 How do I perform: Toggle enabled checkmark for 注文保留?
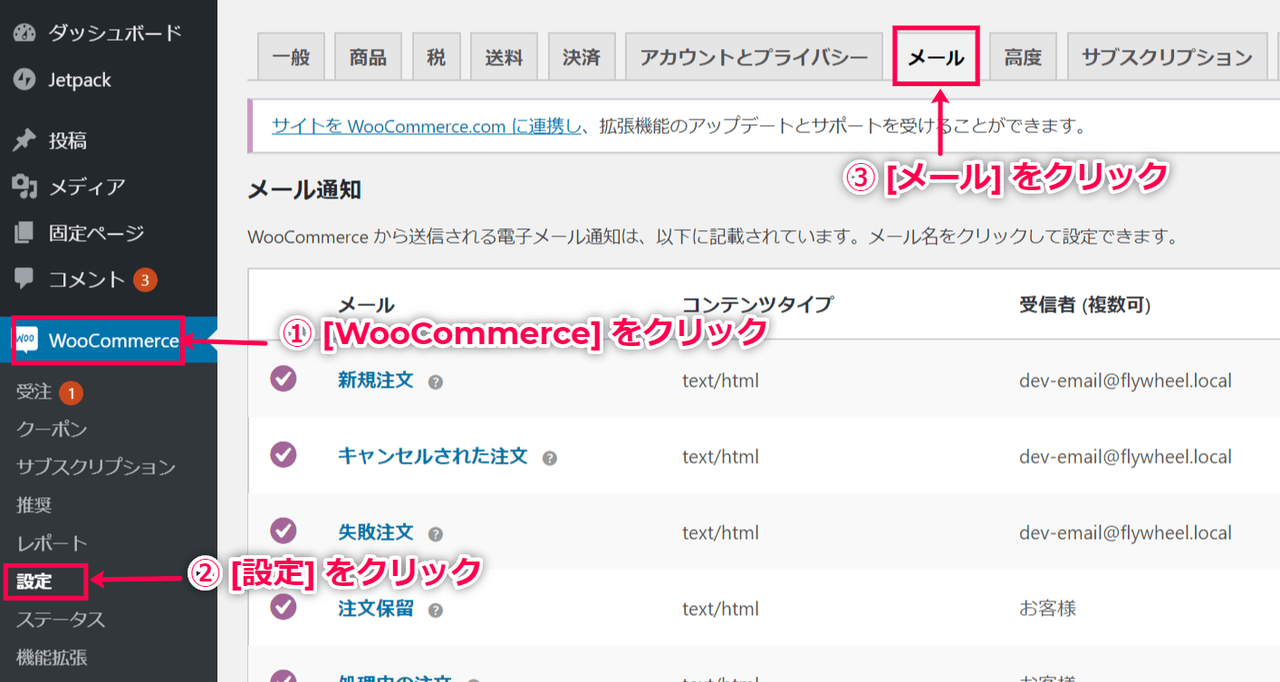click(284, 606)
